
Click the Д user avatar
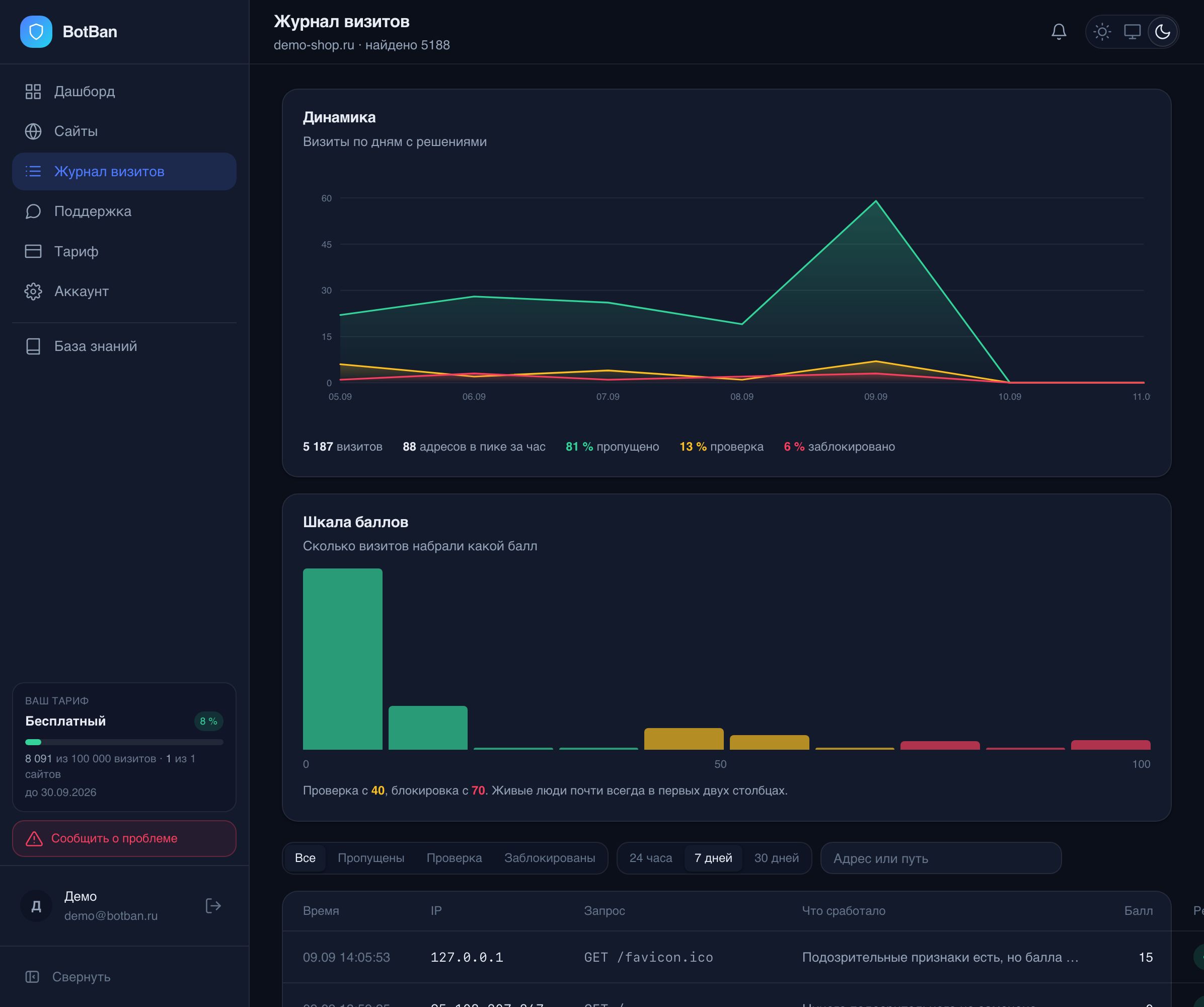(36, 905)
